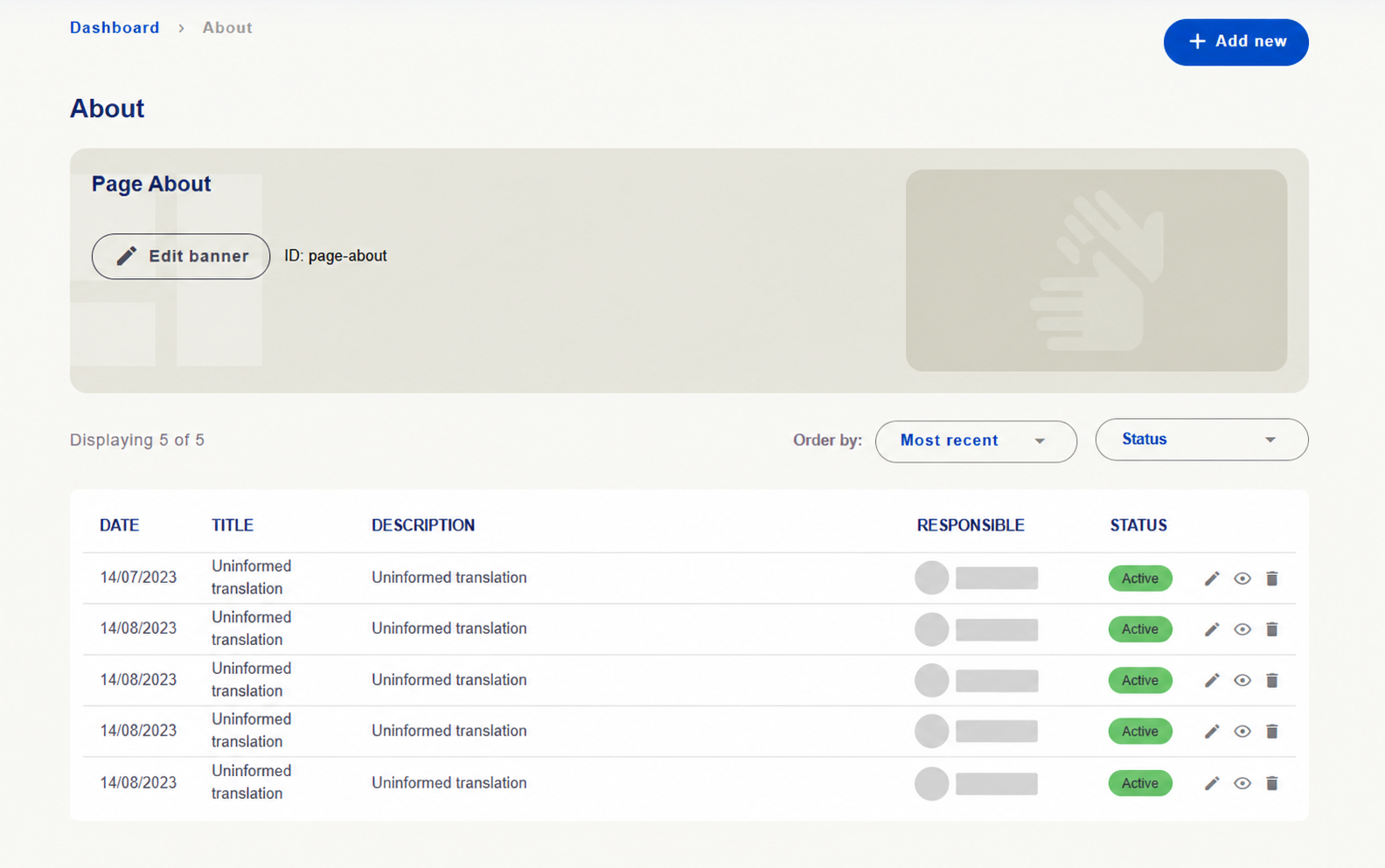The height and width of the screenshot is (868, 1385).
Task: Click the TITLE column header
Action: [x=233, y=525]
